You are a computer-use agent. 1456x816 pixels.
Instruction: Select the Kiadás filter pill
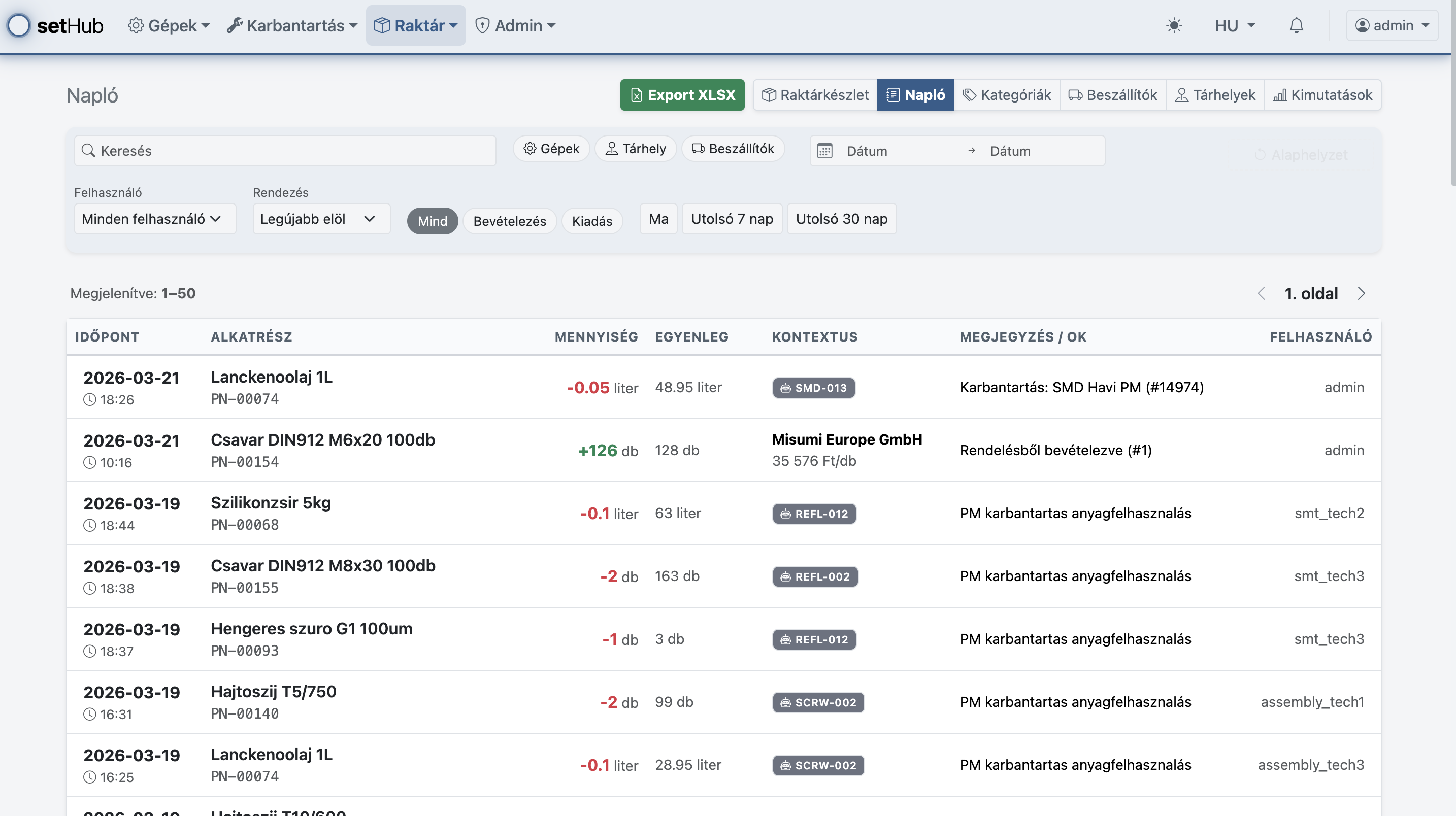[x=592, y=221]
